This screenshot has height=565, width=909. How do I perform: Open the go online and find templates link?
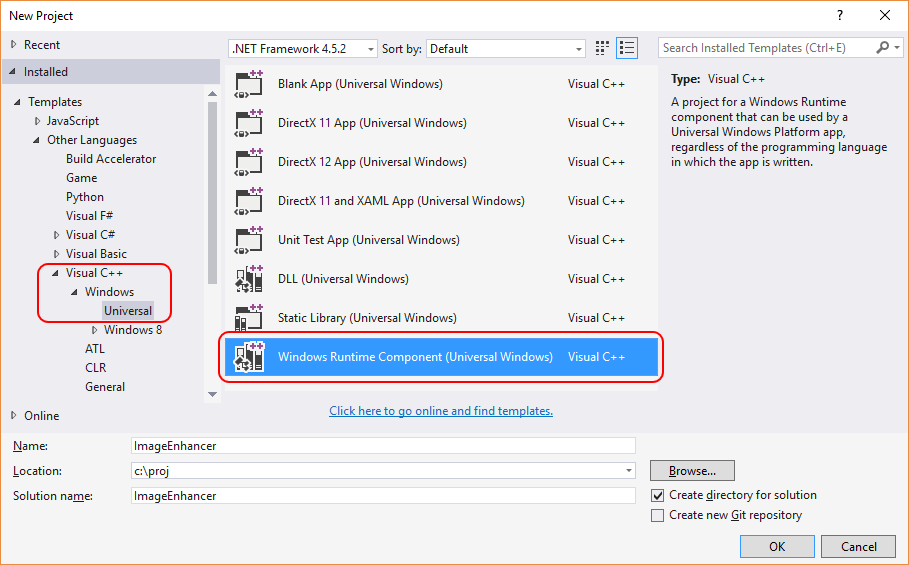pyautogui.click(x=441, y=411)
